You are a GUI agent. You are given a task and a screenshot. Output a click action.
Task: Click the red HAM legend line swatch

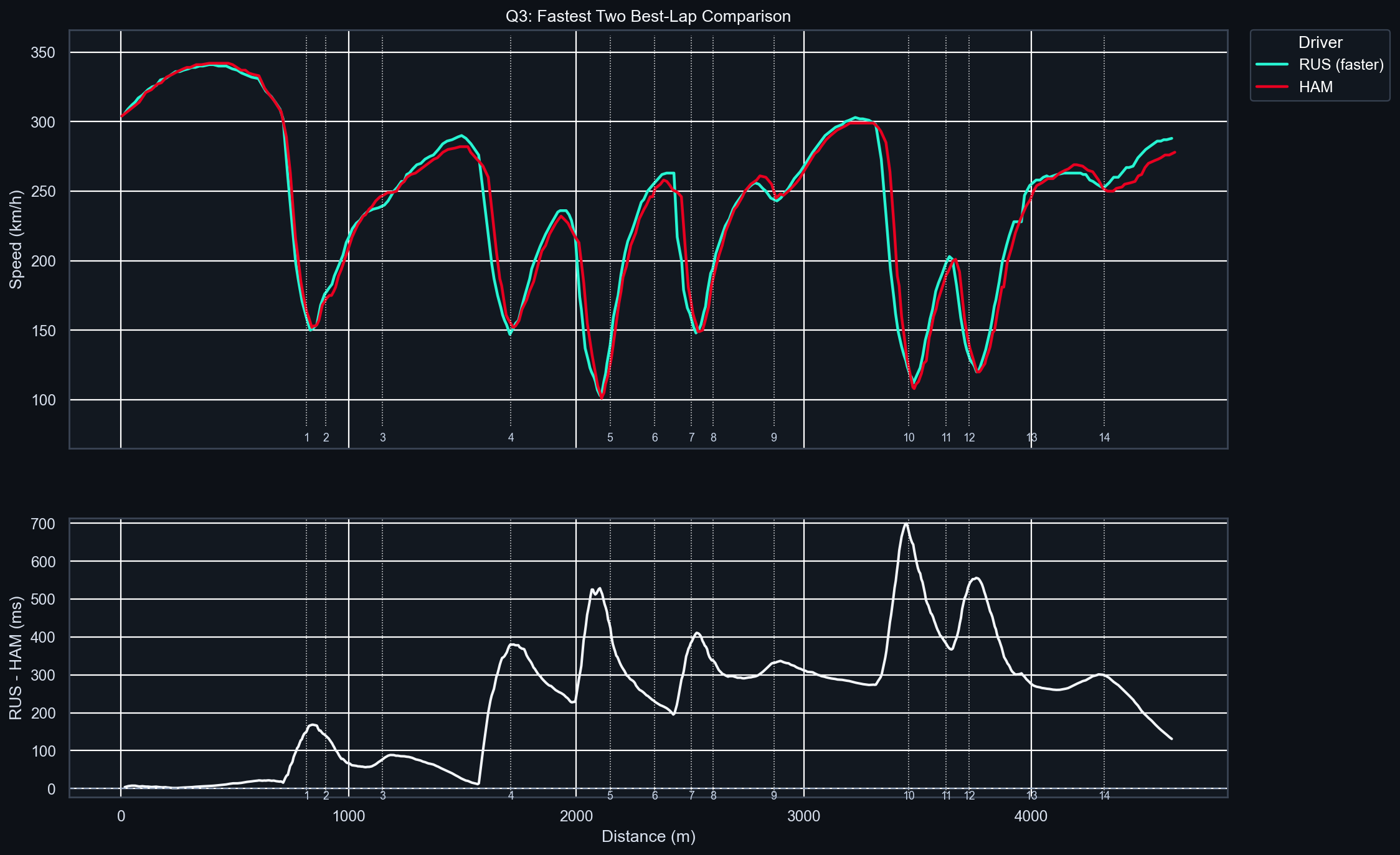coord(1272,87)
